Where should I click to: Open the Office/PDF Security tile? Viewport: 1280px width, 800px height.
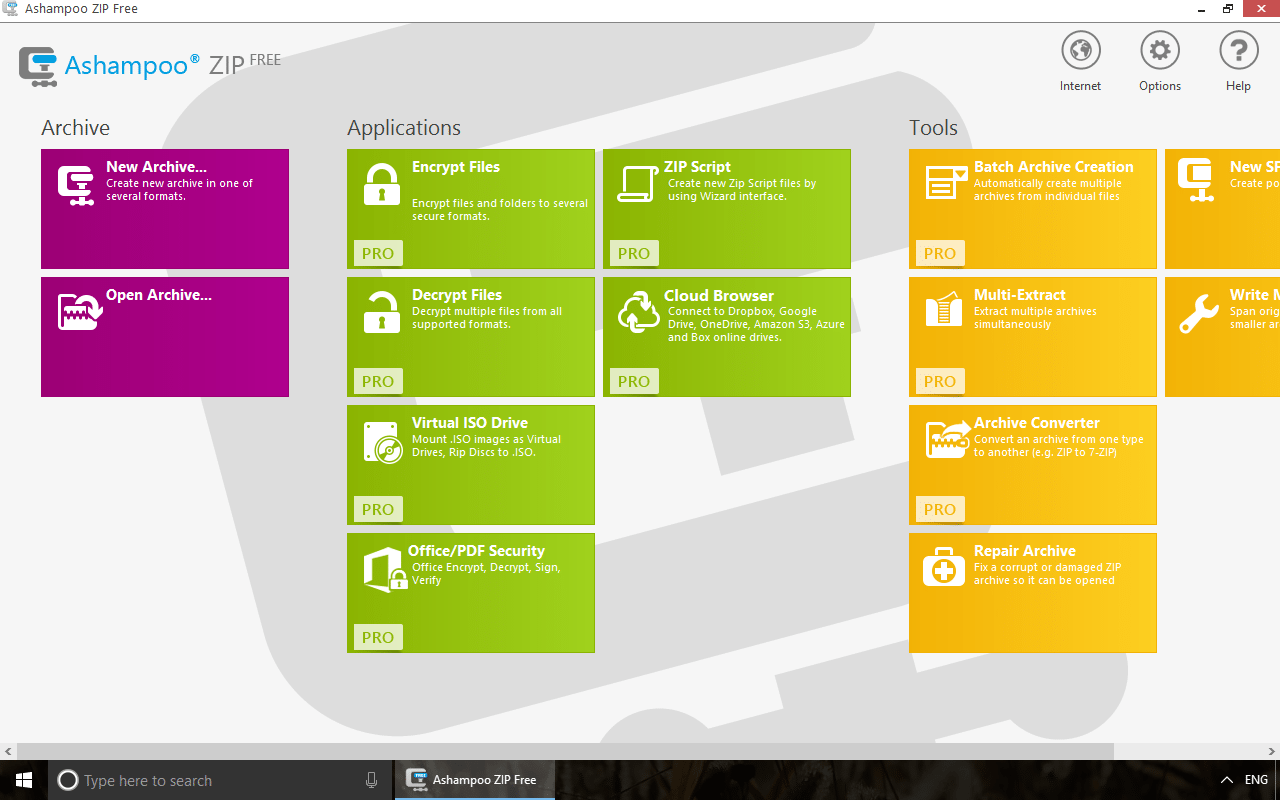(x=471, y=593)
